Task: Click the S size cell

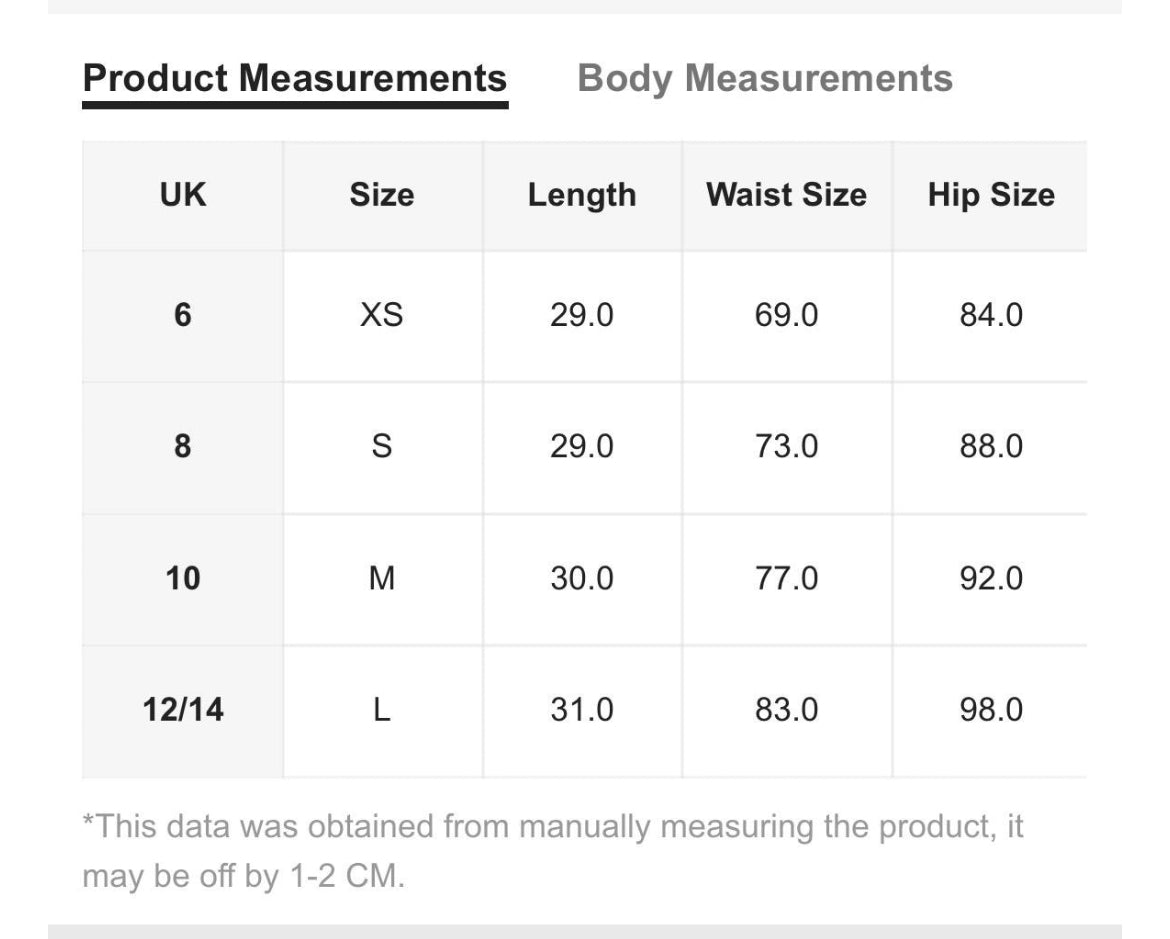Action: (x=382, y=447)
